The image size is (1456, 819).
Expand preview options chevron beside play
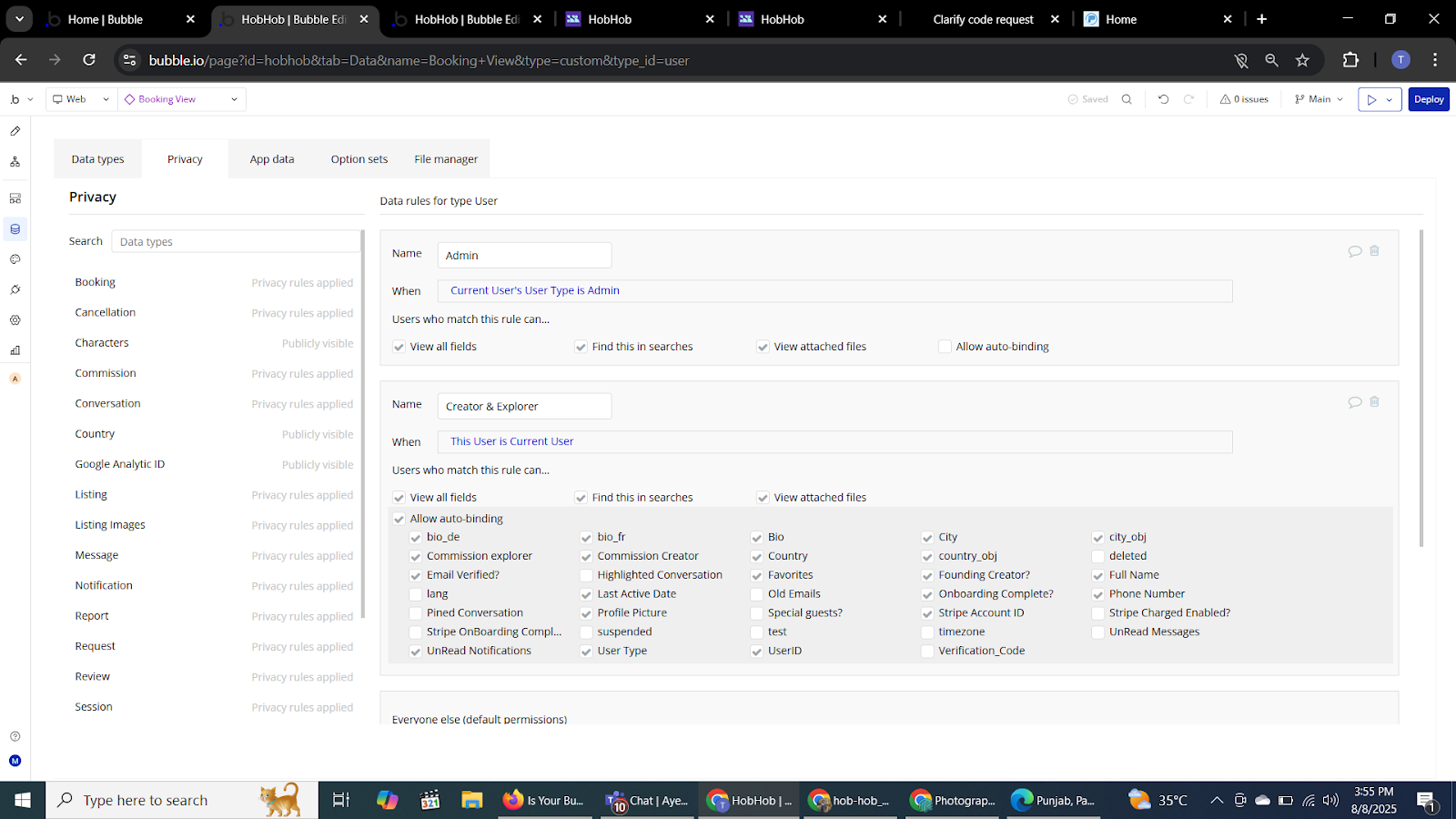click(x=1390, y=99)
